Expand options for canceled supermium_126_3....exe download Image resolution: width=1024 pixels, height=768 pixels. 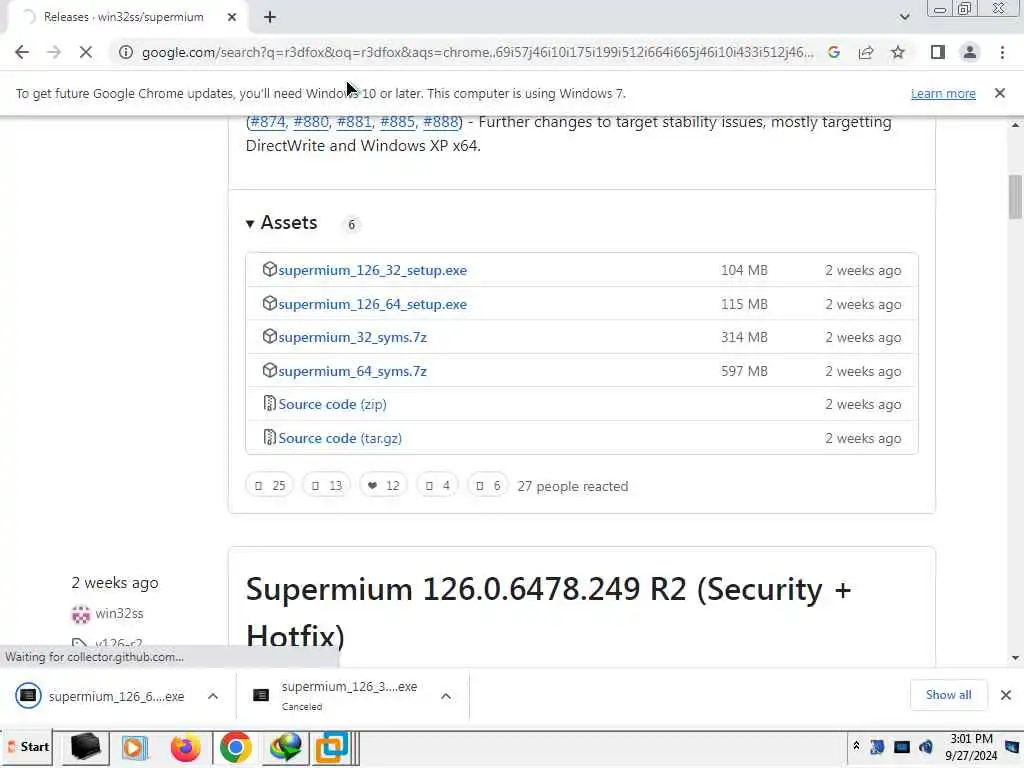click(x=446, y=696)
